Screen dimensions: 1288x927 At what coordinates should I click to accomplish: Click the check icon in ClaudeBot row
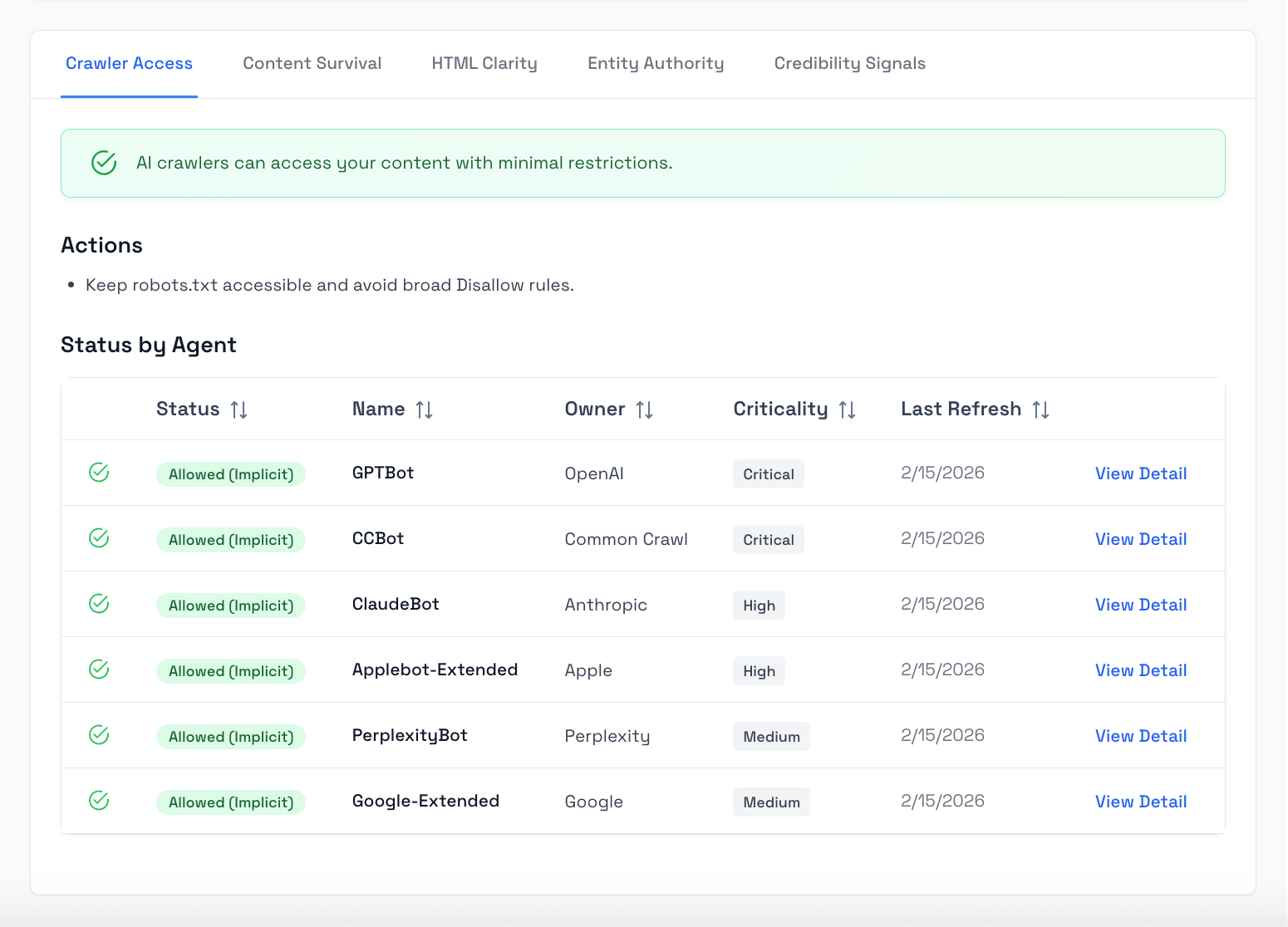(x=99, y=604)
